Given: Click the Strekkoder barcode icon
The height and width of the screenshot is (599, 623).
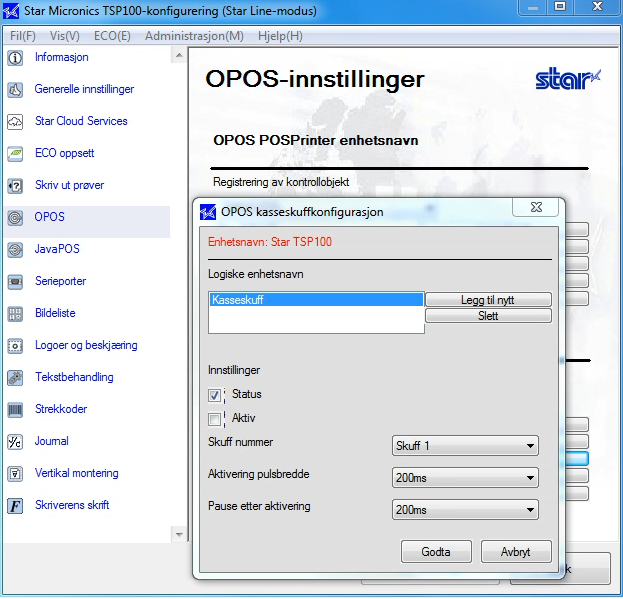Looking at the screenshot, I should pyautogui.click(x=15, y=410).
